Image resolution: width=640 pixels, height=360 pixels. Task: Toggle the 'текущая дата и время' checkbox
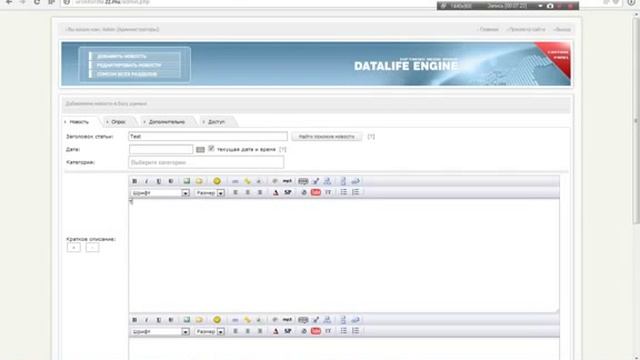tap(211, 149)
